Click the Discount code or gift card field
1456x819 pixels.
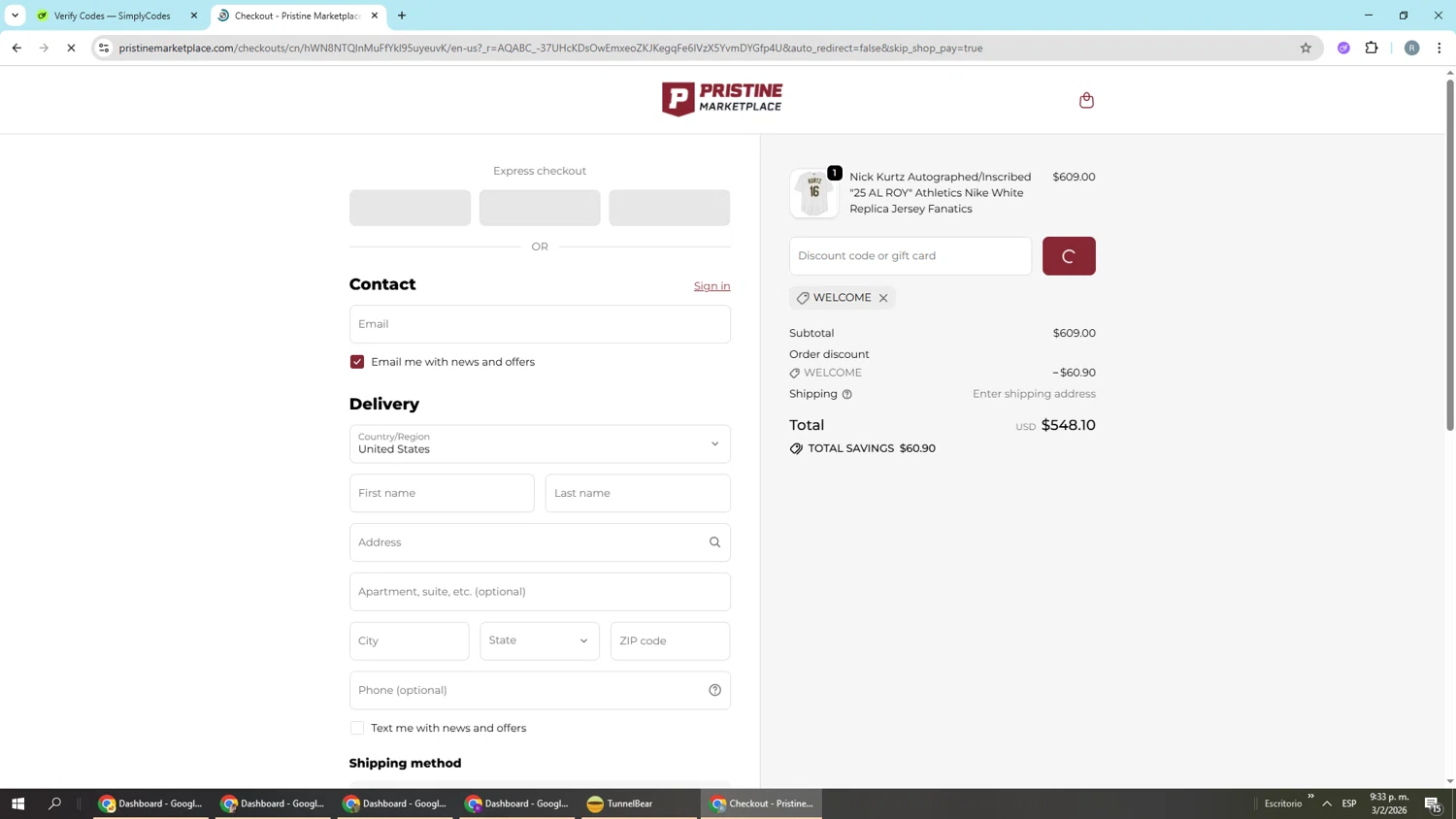point(910,256)
